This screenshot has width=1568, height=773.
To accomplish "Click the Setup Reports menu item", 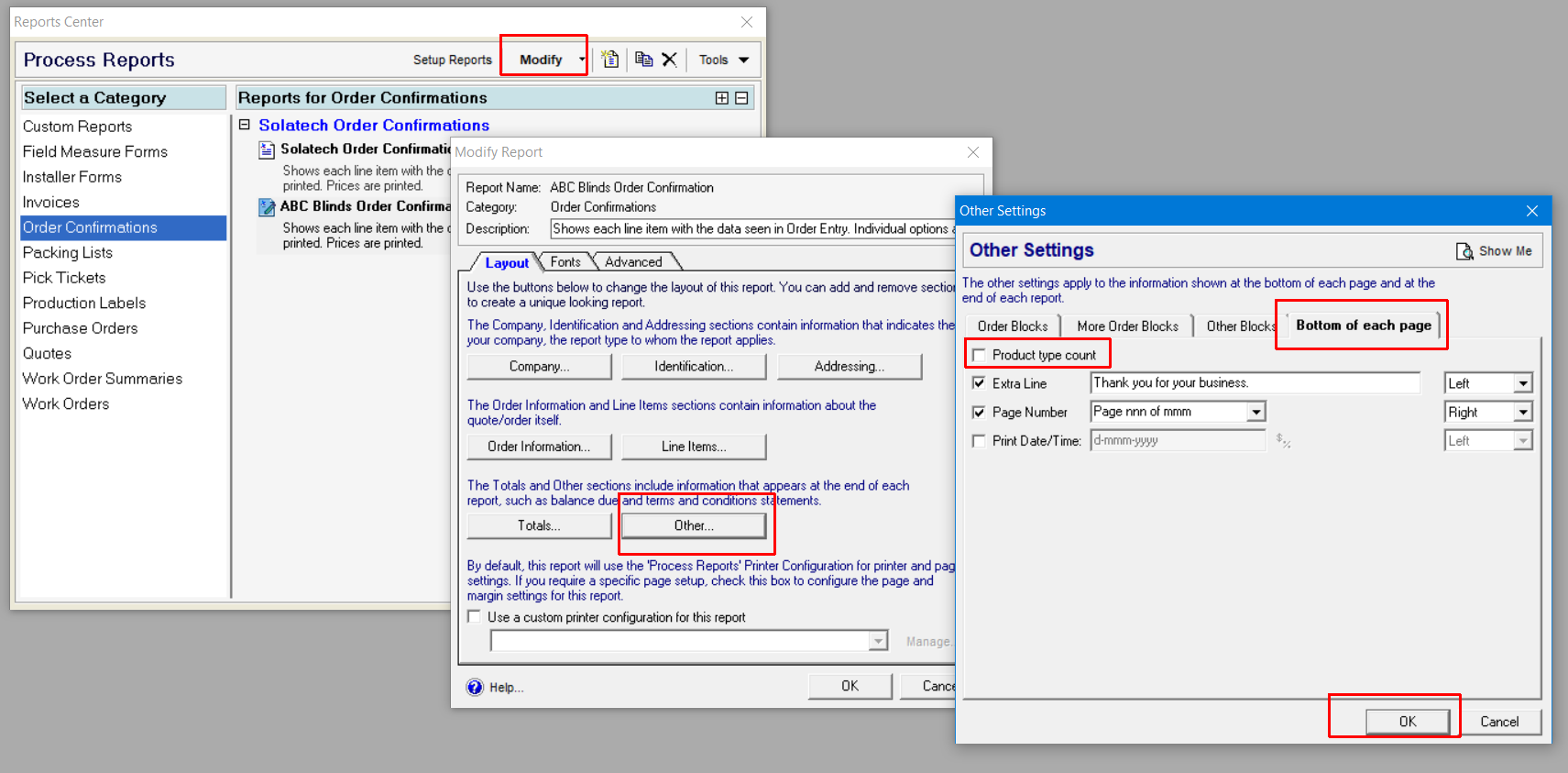I will coord(453,60).
